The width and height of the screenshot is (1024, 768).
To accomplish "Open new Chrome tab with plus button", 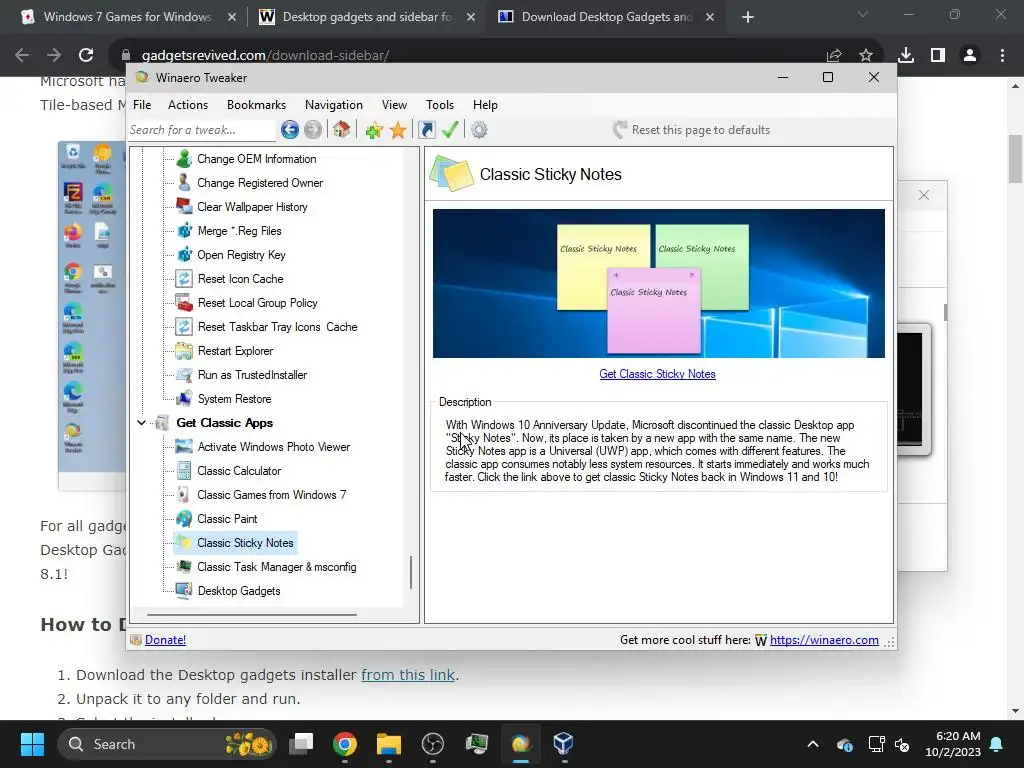I will coord(748,17).
